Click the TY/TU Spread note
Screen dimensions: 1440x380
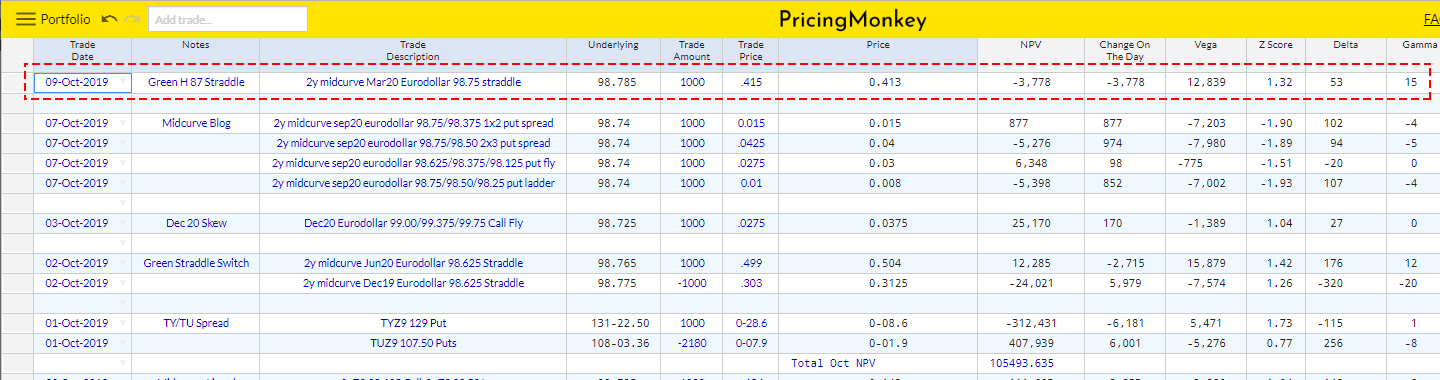196,323
